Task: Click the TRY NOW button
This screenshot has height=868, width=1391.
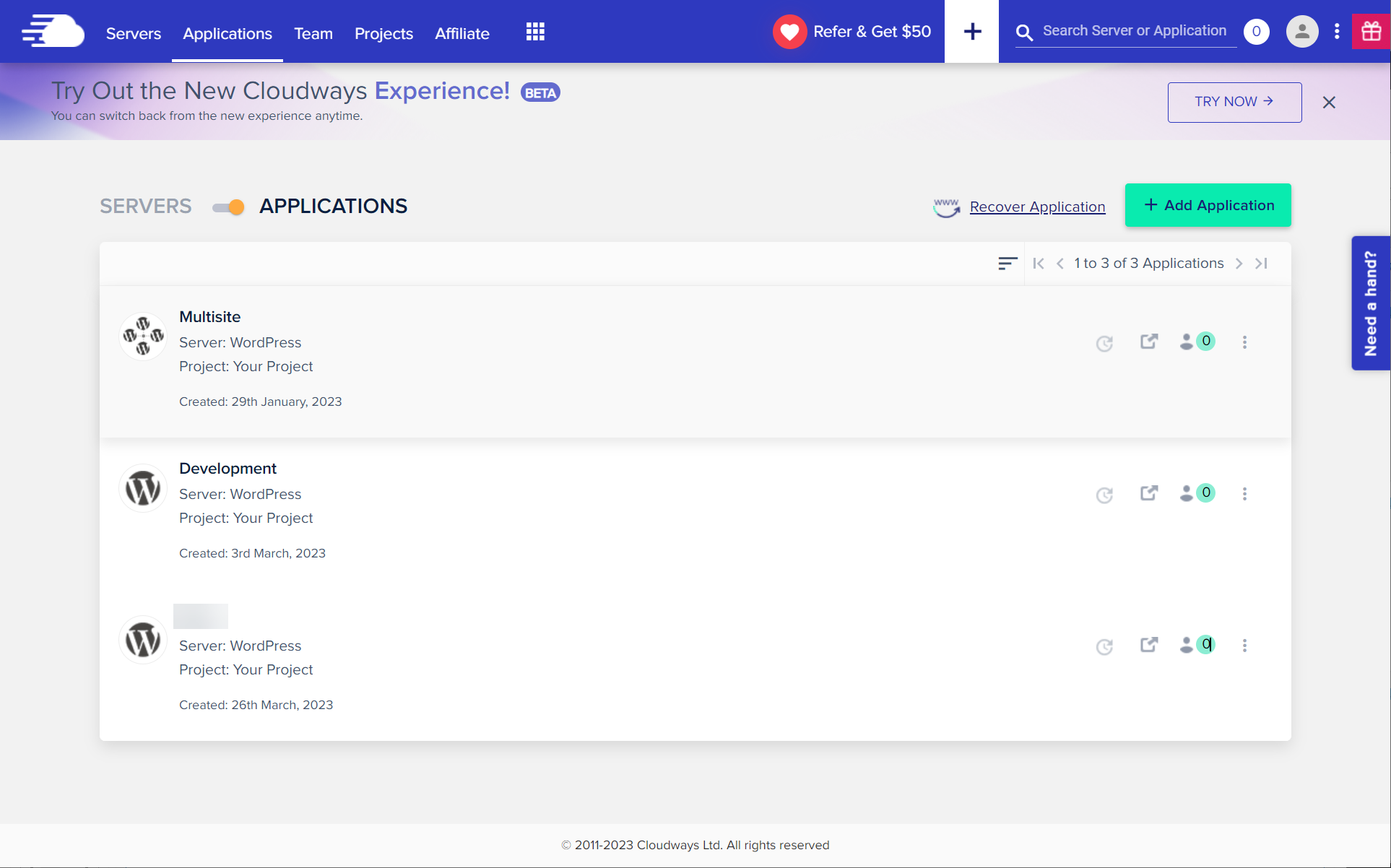Action: click(1234, 102)
